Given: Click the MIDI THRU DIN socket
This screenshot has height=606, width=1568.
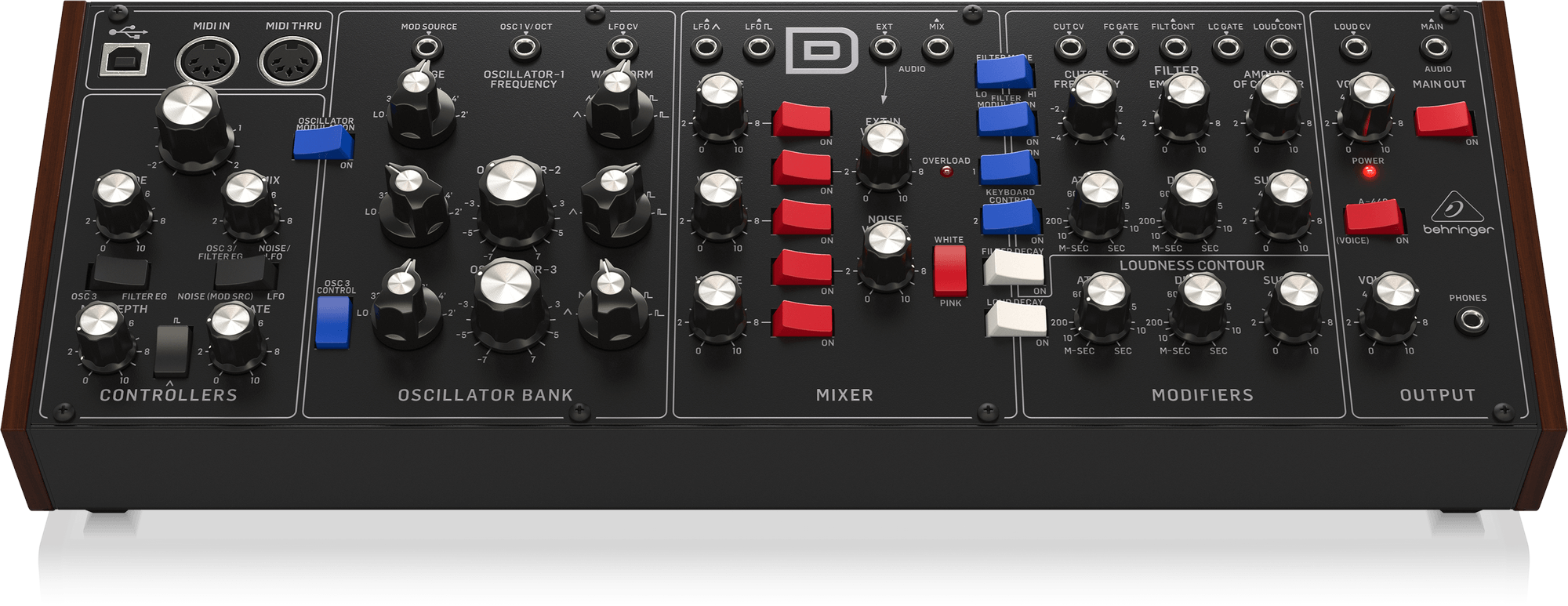Looking at the screenshot, I should point(291,61).
